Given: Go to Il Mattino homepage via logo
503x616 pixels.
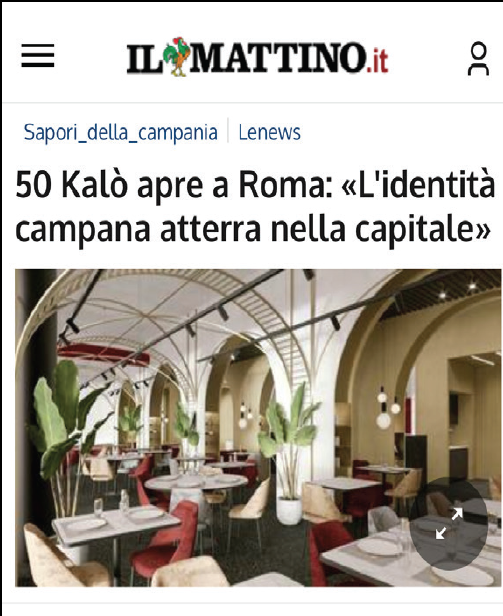Looking at the screenshot, I should pyautogui.click(x=257, y=57).
